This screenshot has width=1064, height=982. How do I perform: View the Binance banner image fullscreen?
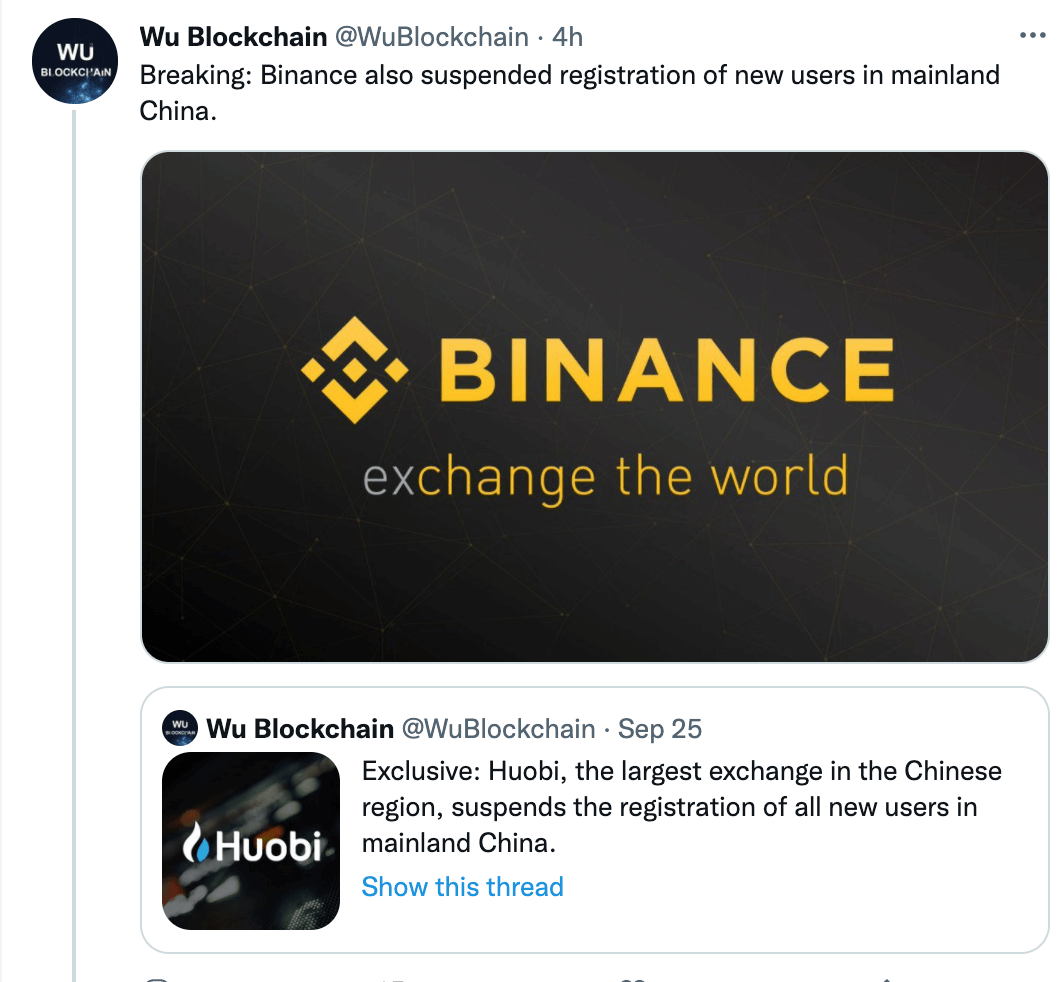(x=595, y=406)
